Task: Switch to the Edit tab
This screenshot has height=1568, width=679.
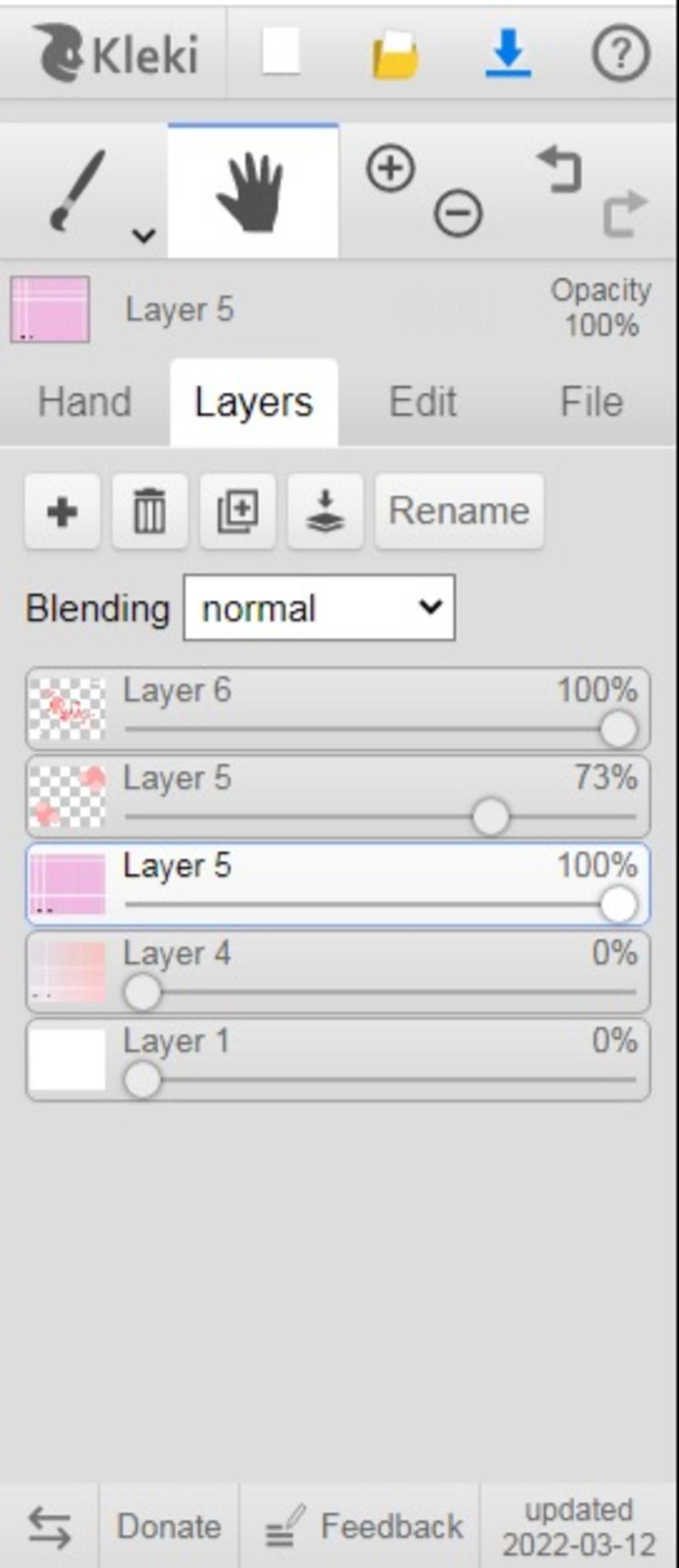Action: click(x=422, y=402)
